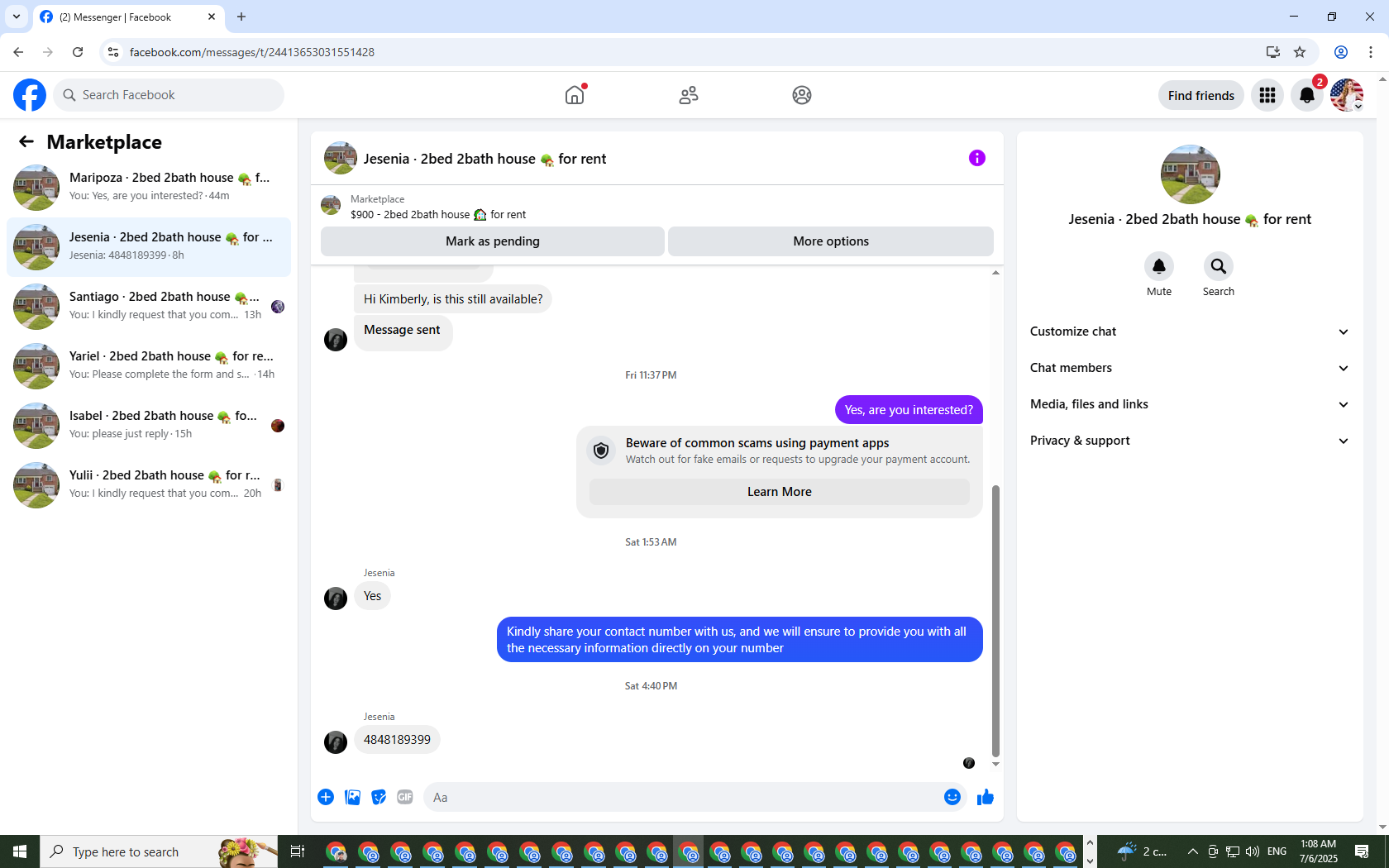Open Maripoza 2bed 2bath house conversation
The height and width of the screenshot is (868, 1389).
(x=149, y=188)
